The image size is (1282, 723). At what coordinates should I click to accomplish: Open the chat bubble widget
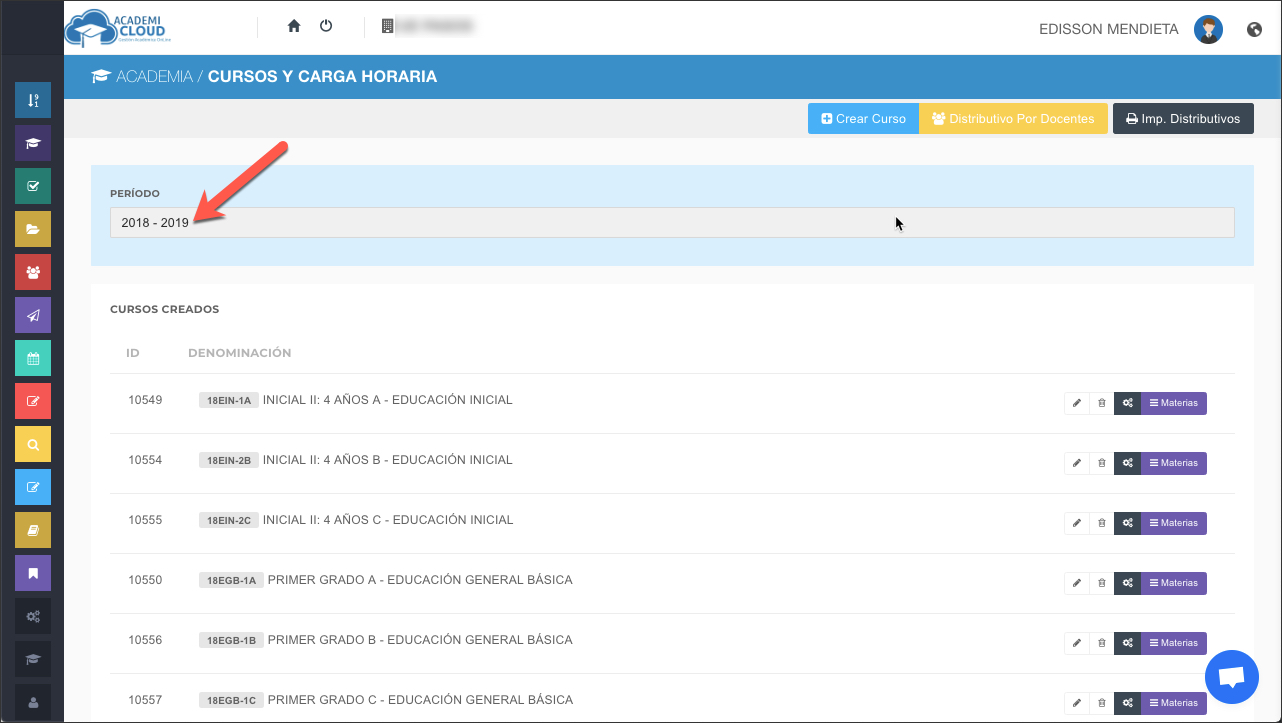(1232, 677)
